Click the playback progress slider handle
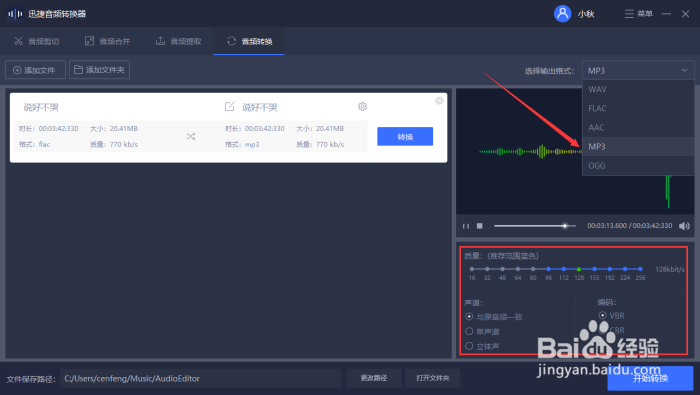This screenshot has width=700, height=395. [x=565, y=226]
